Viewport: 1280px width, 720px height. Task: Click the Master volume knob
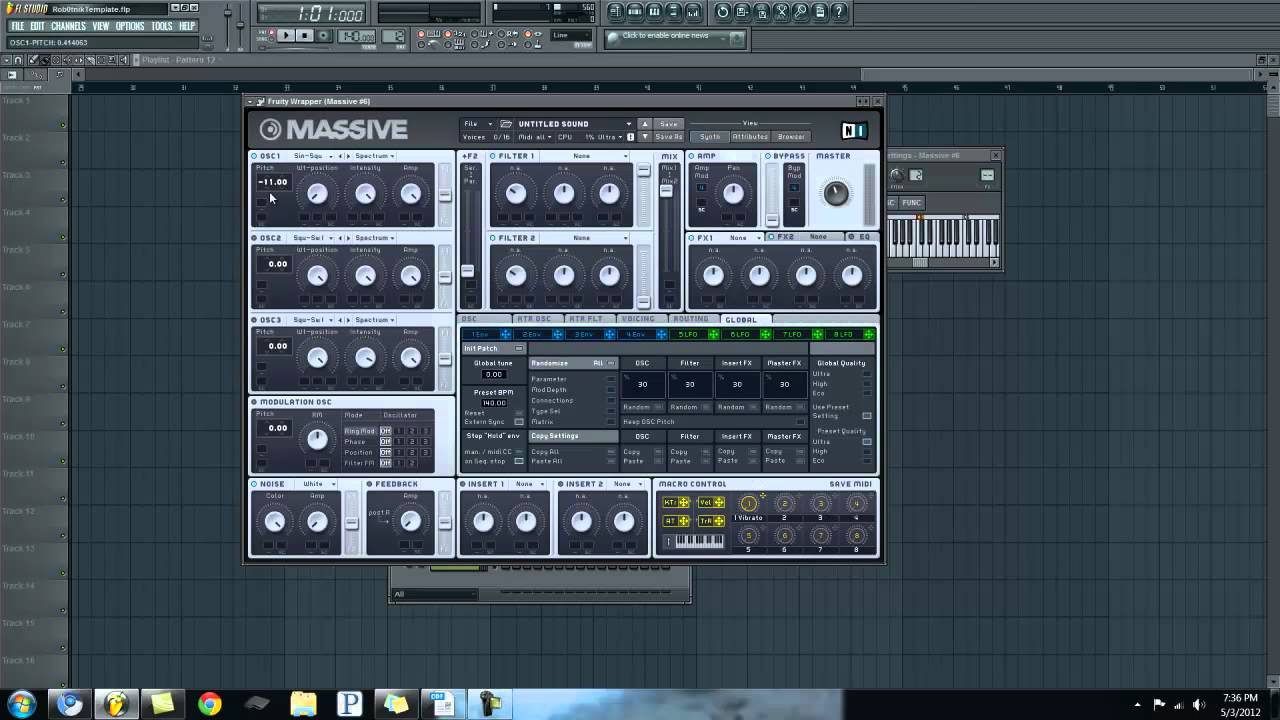tap(836, 193)
